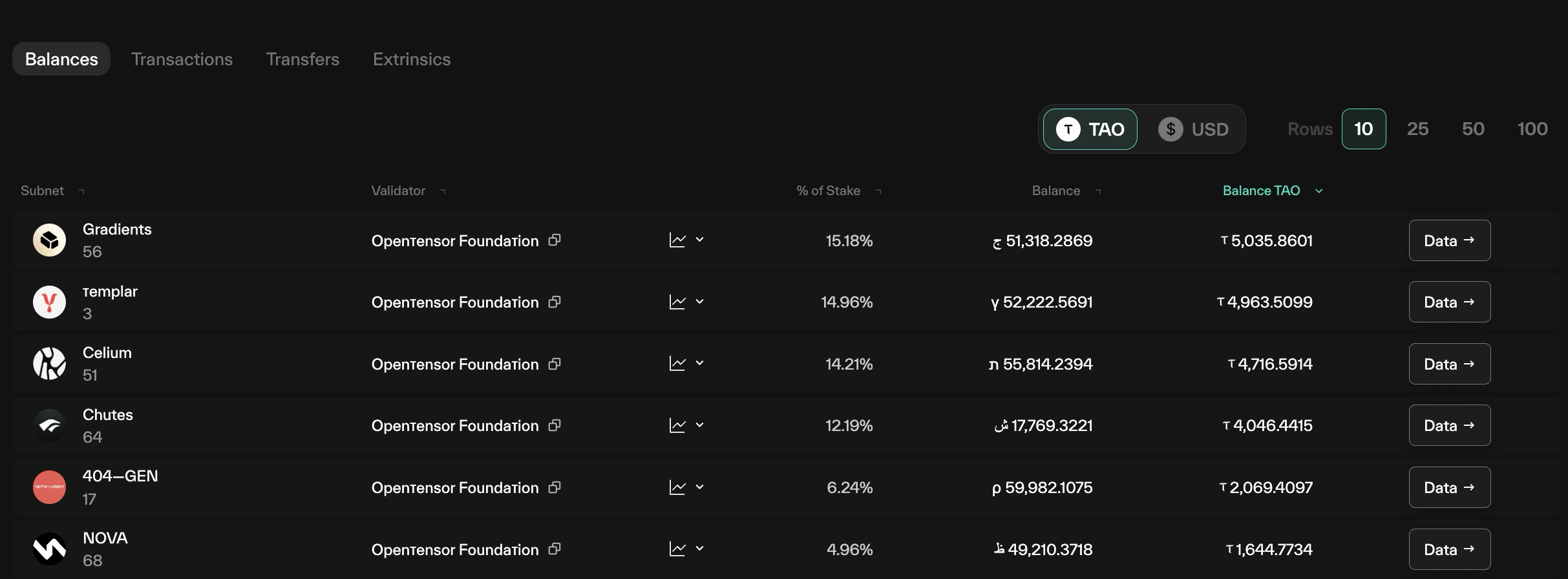
Task: Open Data for 404—GEN subnet
Action: [x=1450, y=487]
